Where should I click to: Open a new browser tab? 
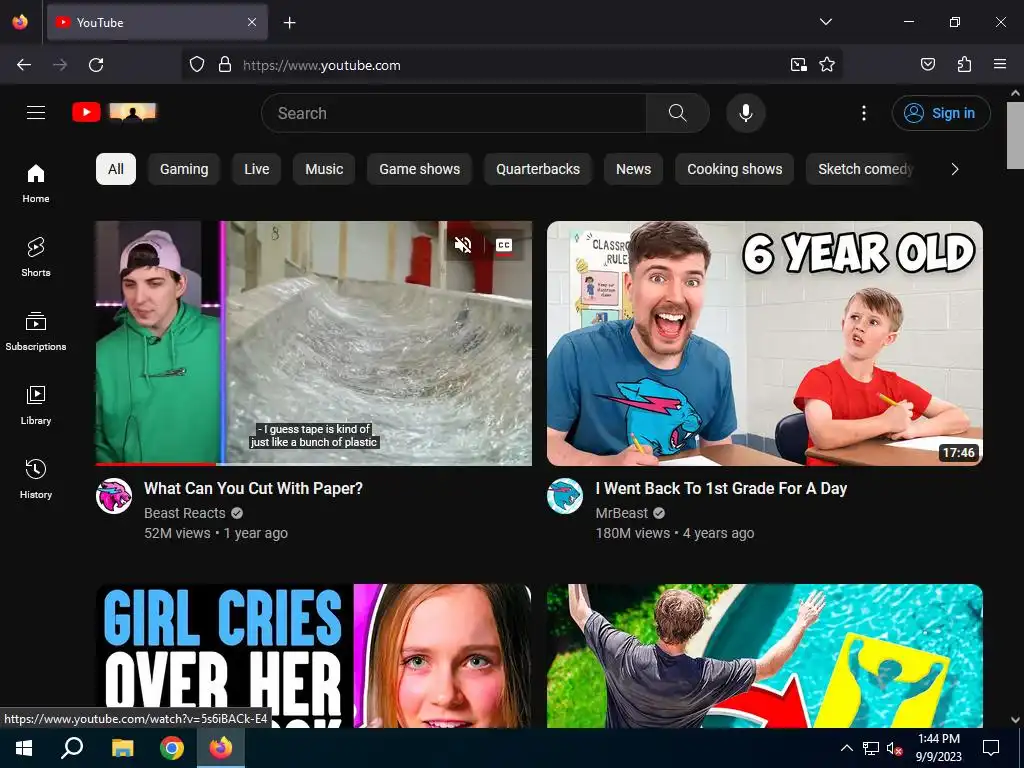[x=290, y=23]
